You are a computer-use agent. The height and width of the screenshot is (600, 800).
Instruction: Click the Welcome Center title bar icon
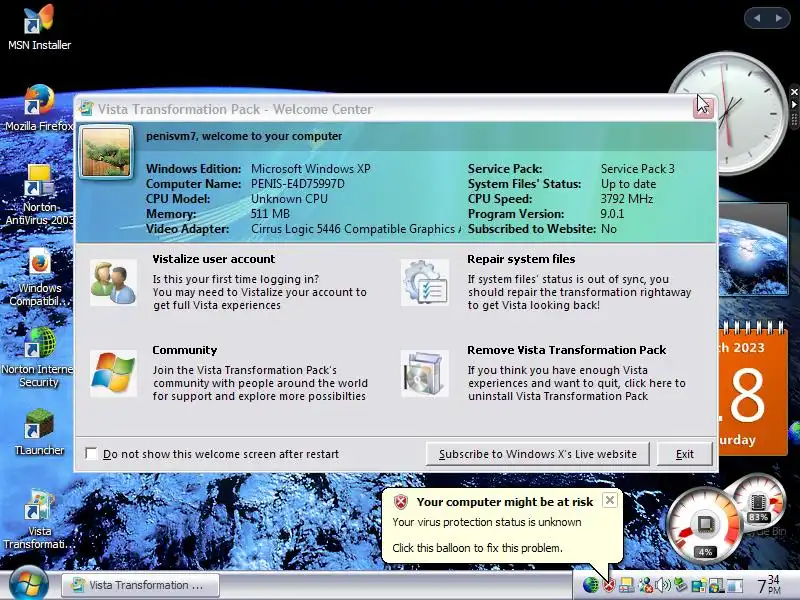point(86,108)
